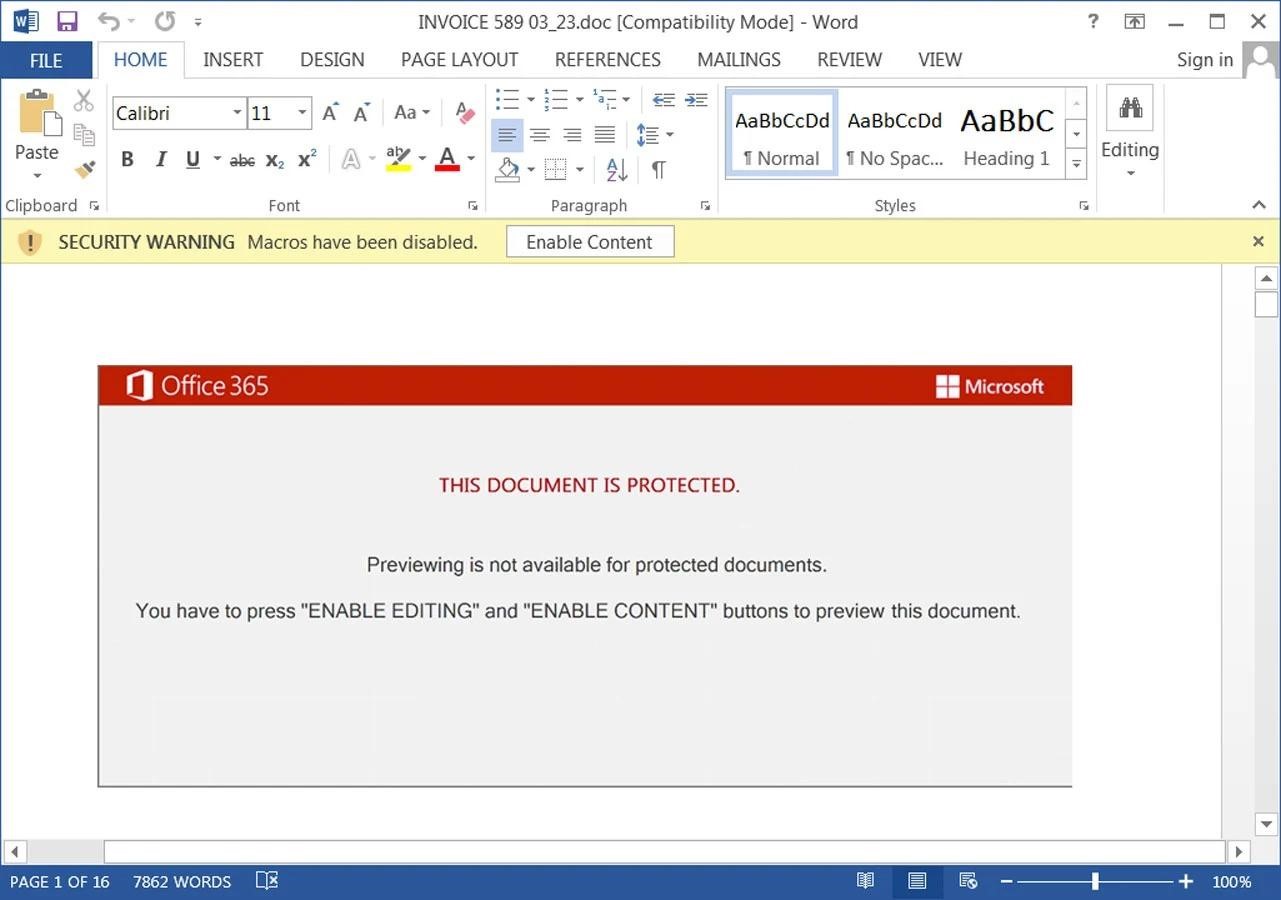Apply superscript formatting
This screenshot has width=1281, height=900.
(x=306, y=160)
